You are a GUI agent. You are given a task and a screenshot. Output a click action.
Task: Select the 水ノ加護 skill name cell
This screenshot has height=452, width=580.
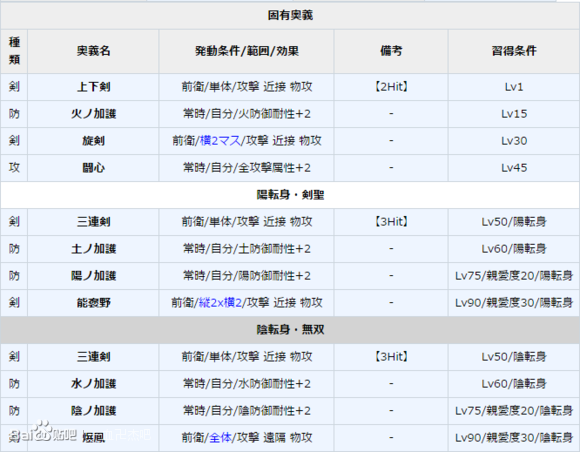click(x=93, y=384)
